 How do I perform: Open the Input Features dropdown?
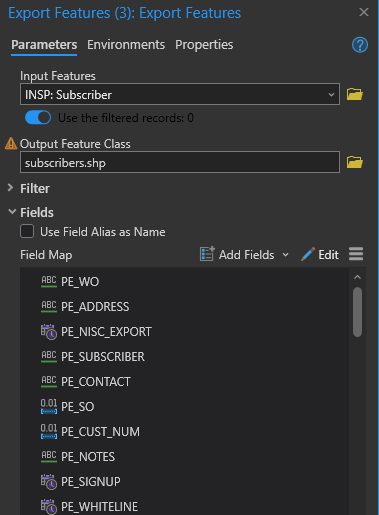331,95
